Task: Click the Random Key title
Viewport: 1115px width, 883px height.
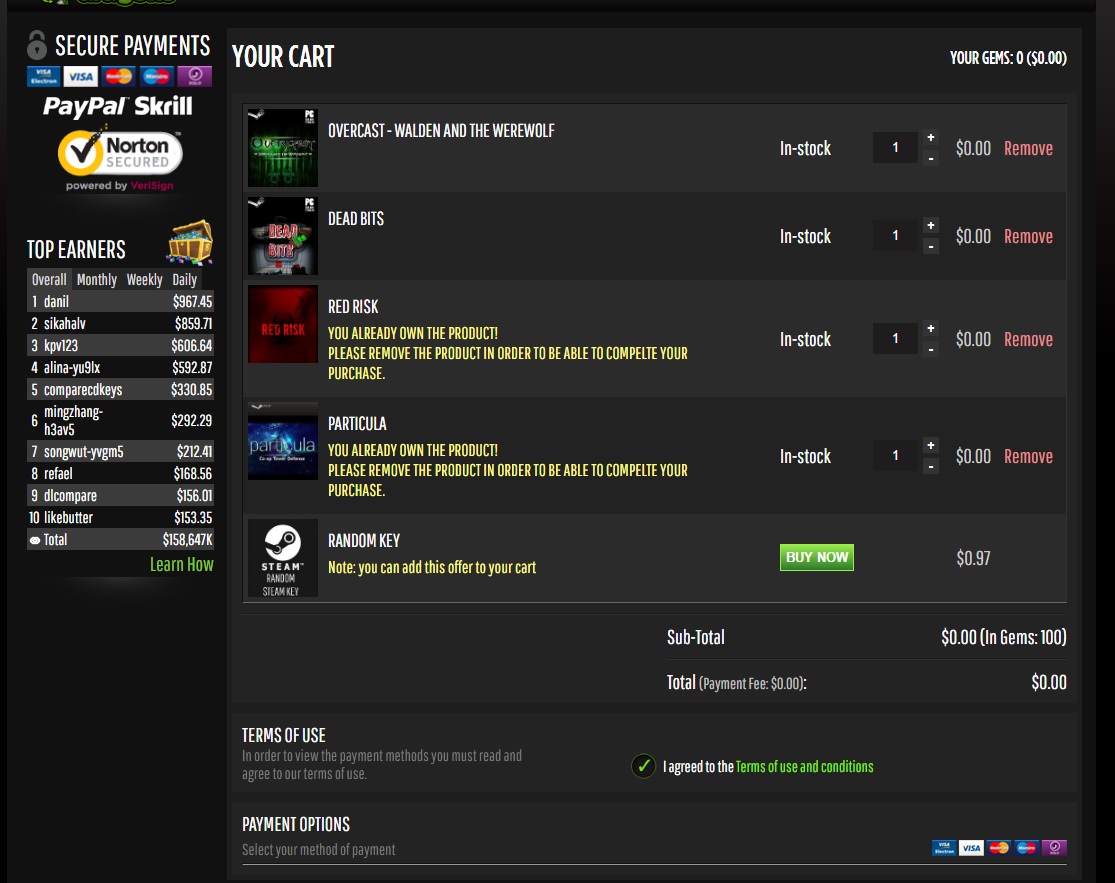Action: pos(363,540)
